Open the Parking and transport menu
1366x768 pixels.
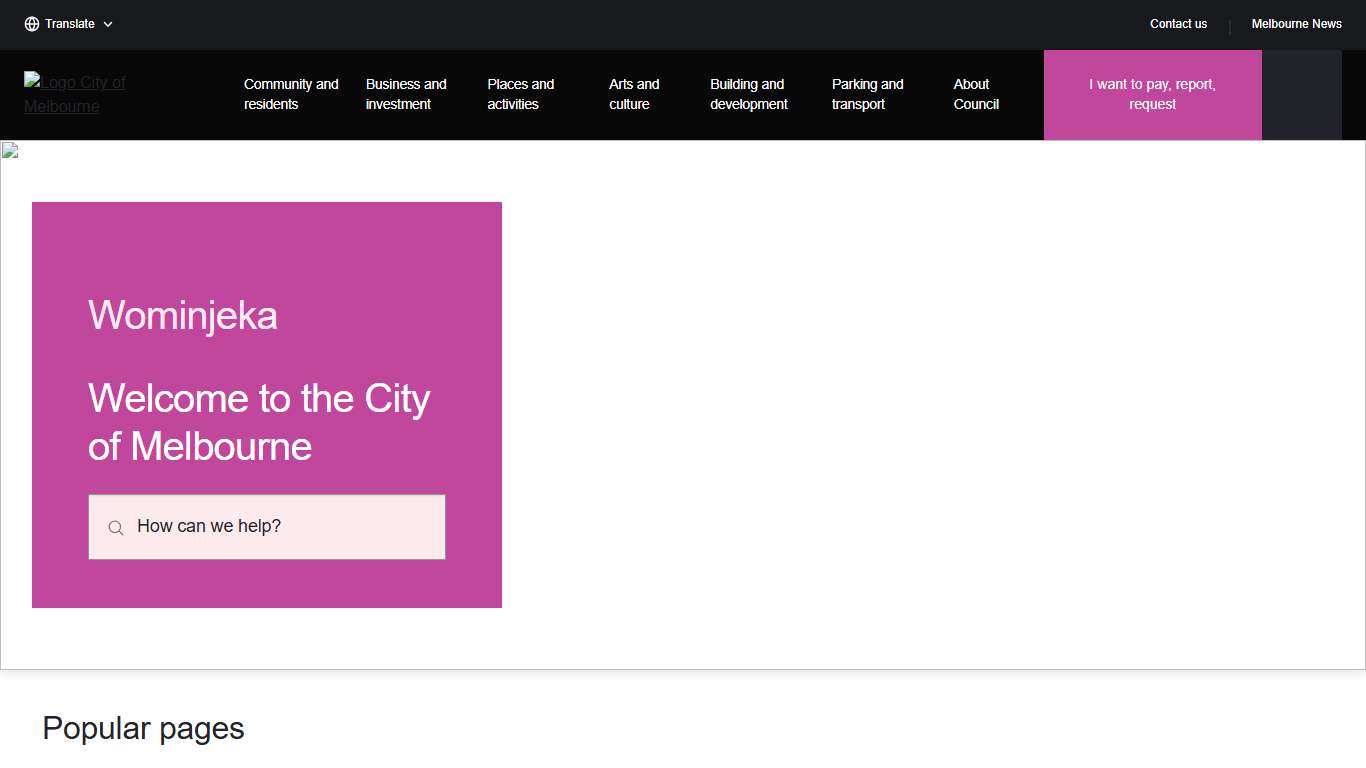click(x=867, y=94)
